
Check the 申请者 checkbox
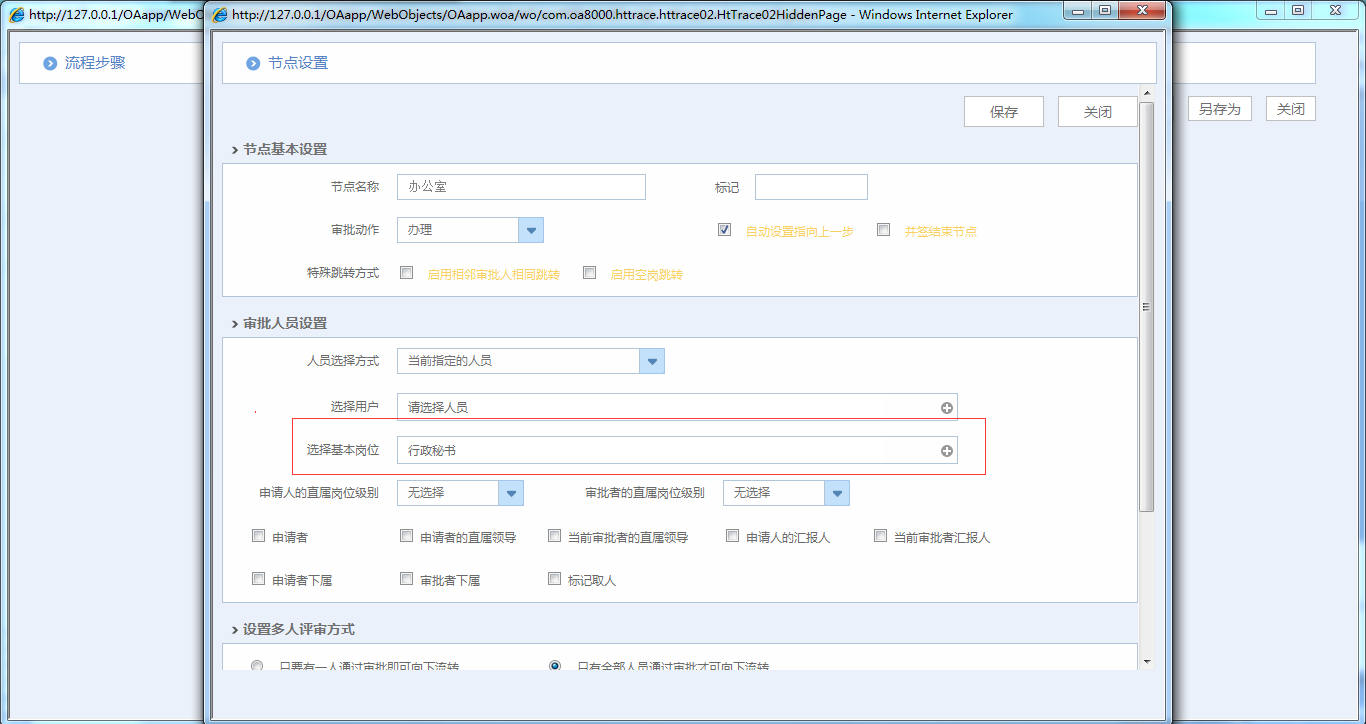pyautogui.click(x=258, y=535)
